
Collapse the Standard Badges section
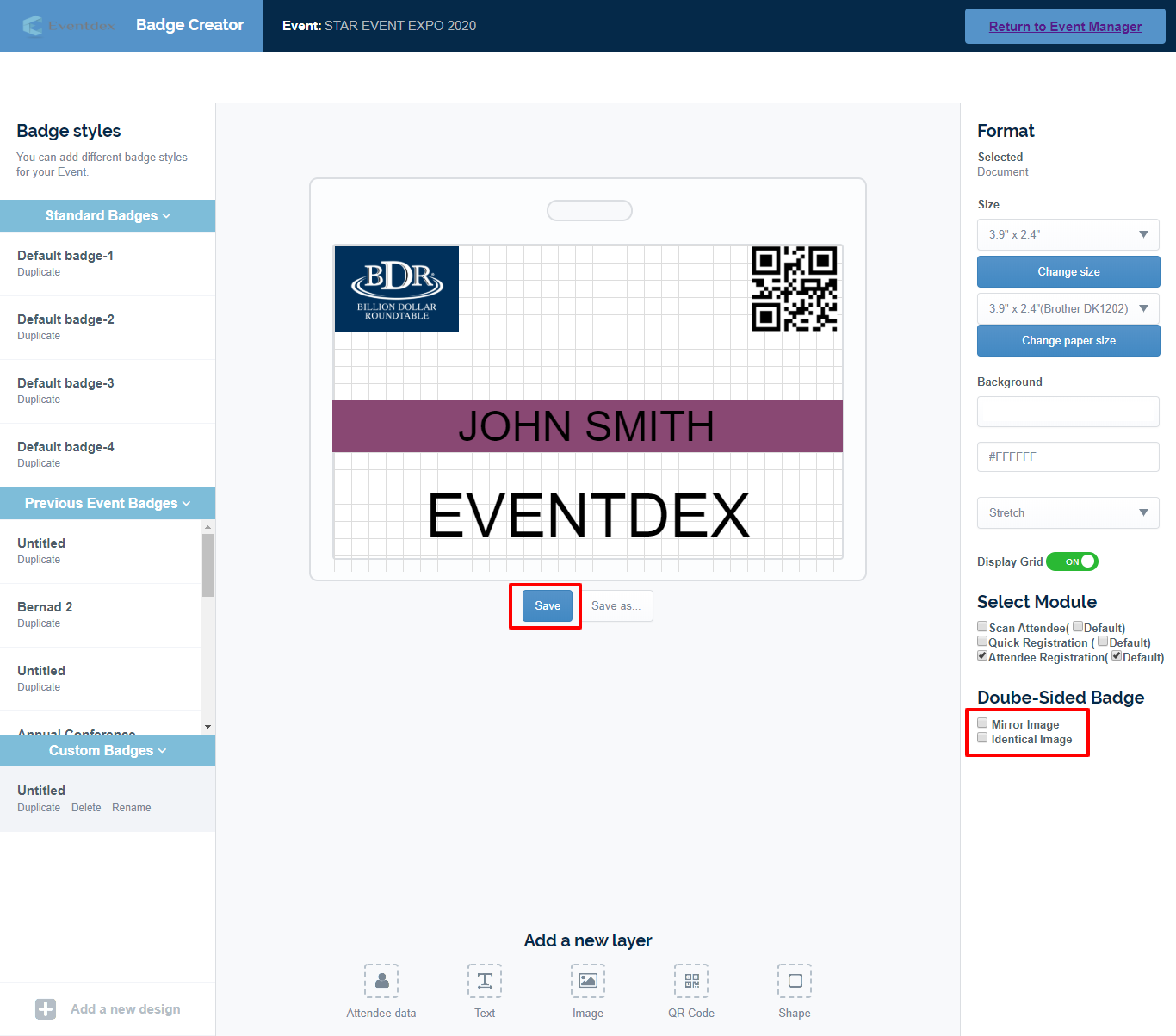click(108, 215)
